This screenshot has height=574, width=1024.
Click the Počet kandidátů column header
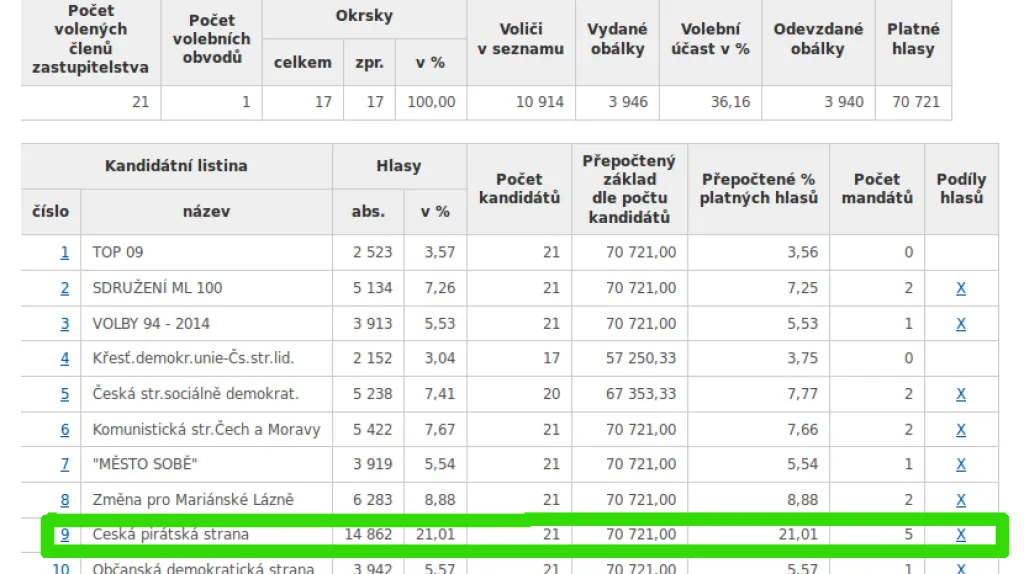tap(519, 189)
